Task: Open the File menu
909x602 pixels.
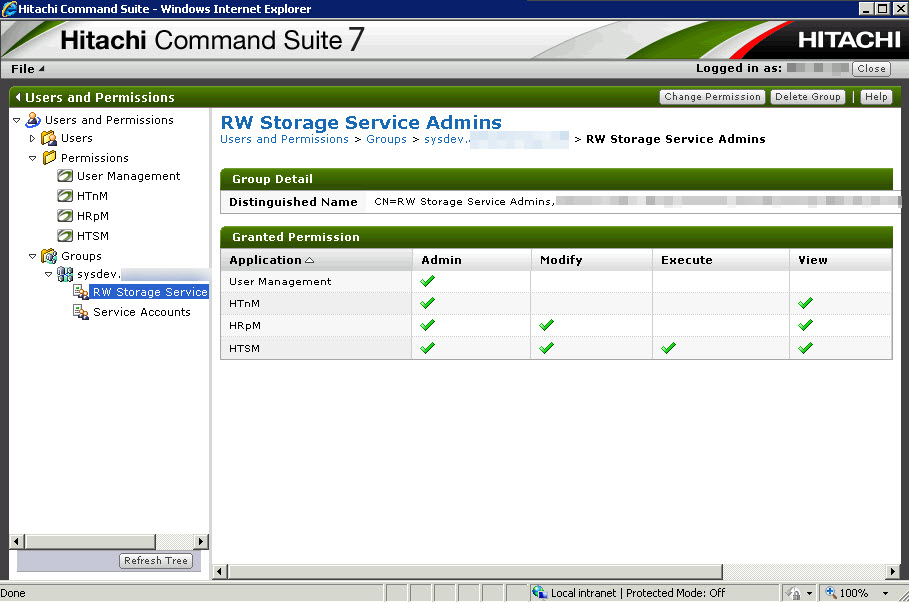Action: coord(27,69)
